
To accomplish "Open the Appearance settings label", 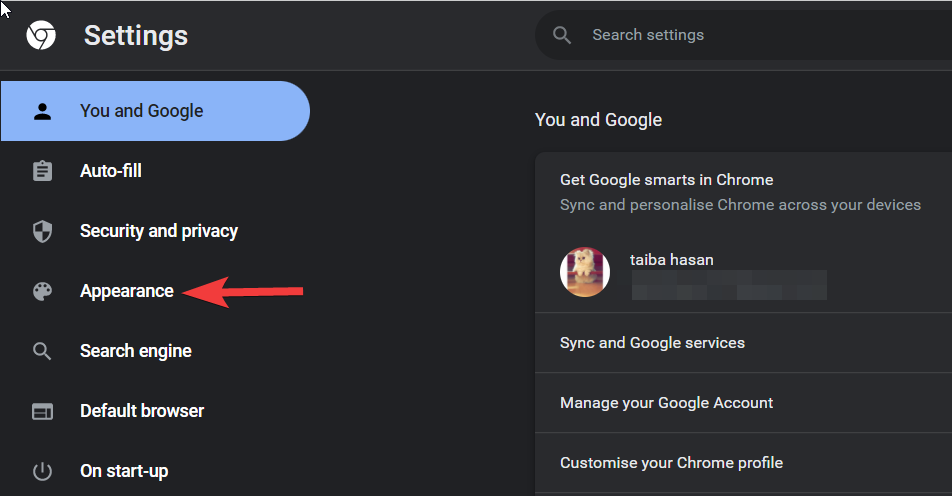I will (127, 291).
